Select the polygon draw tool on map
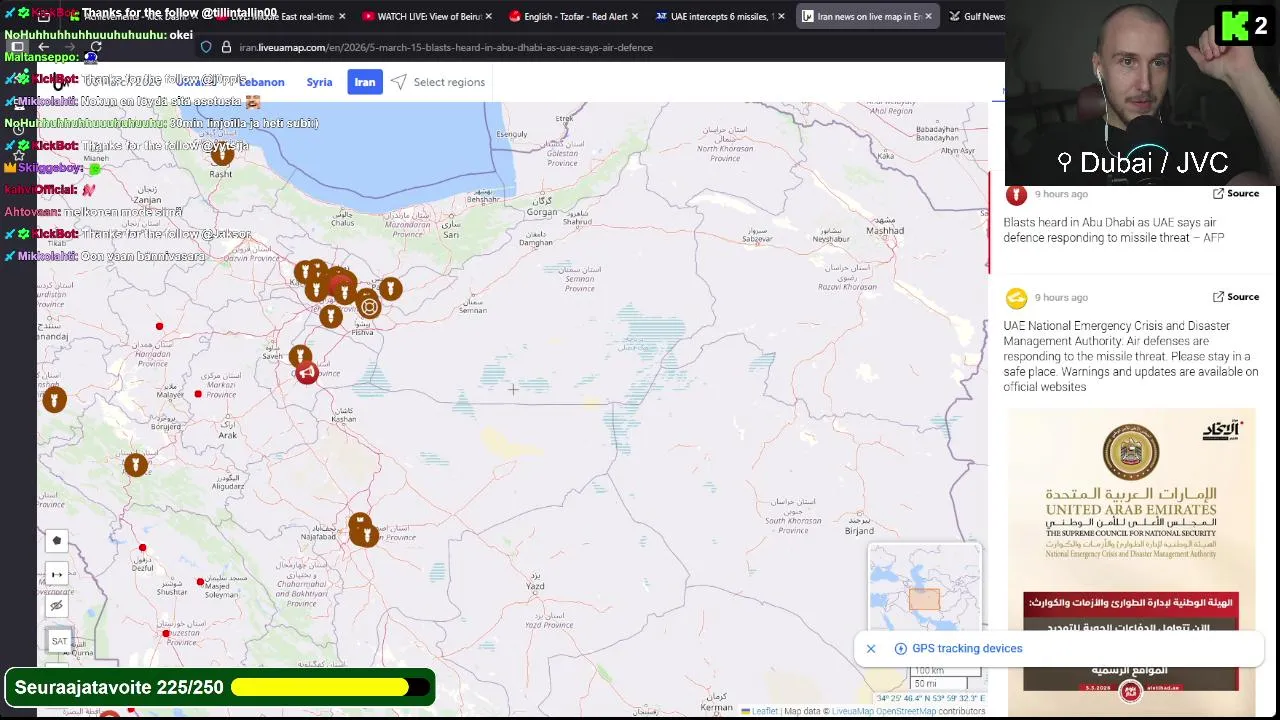 point(57,541)
